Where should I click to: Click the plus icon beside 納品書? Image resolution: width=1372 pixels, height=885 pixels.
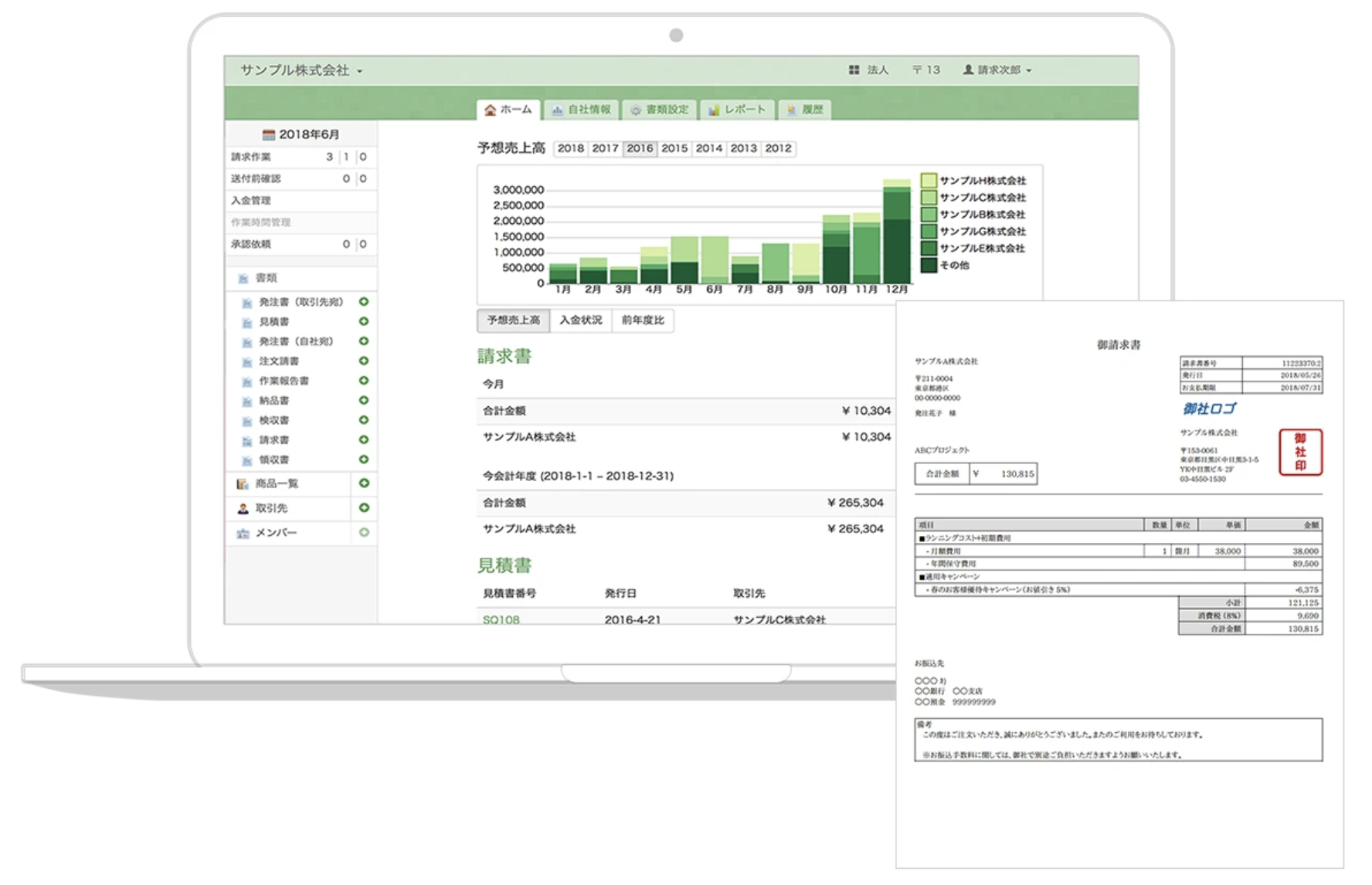click(x=364, y=400)
